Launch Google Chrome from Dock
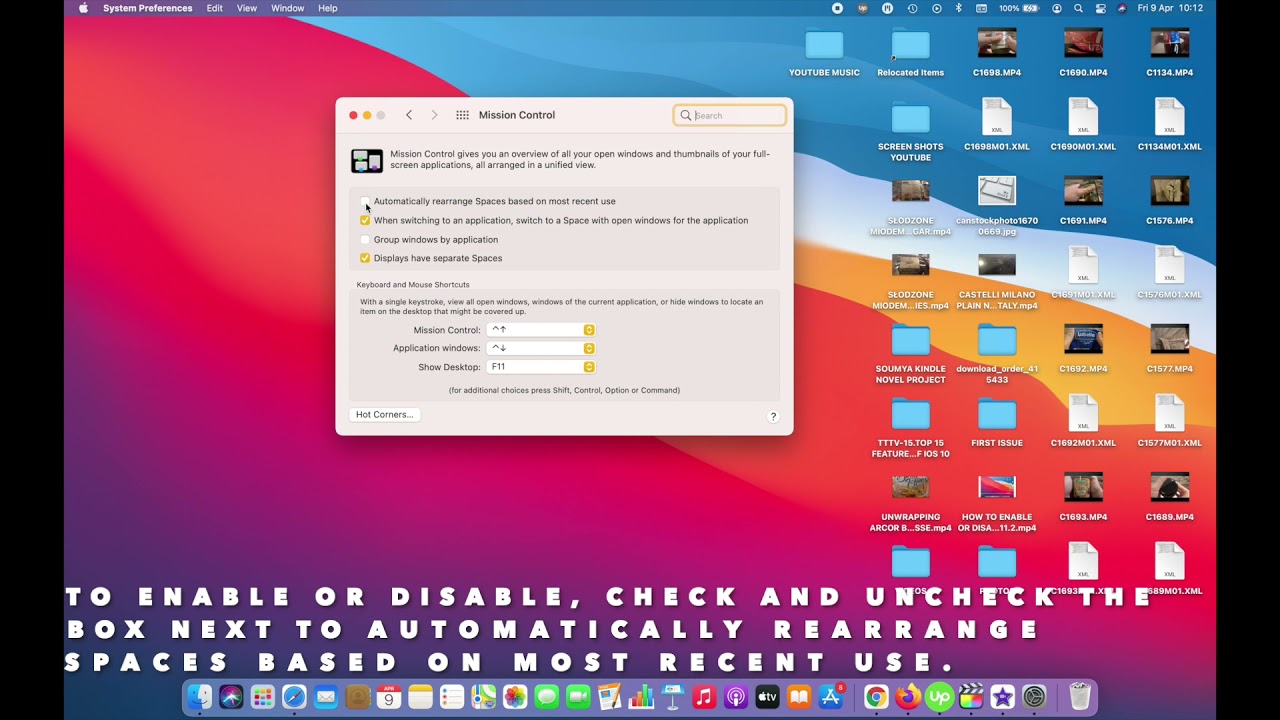 click(876, 697)
